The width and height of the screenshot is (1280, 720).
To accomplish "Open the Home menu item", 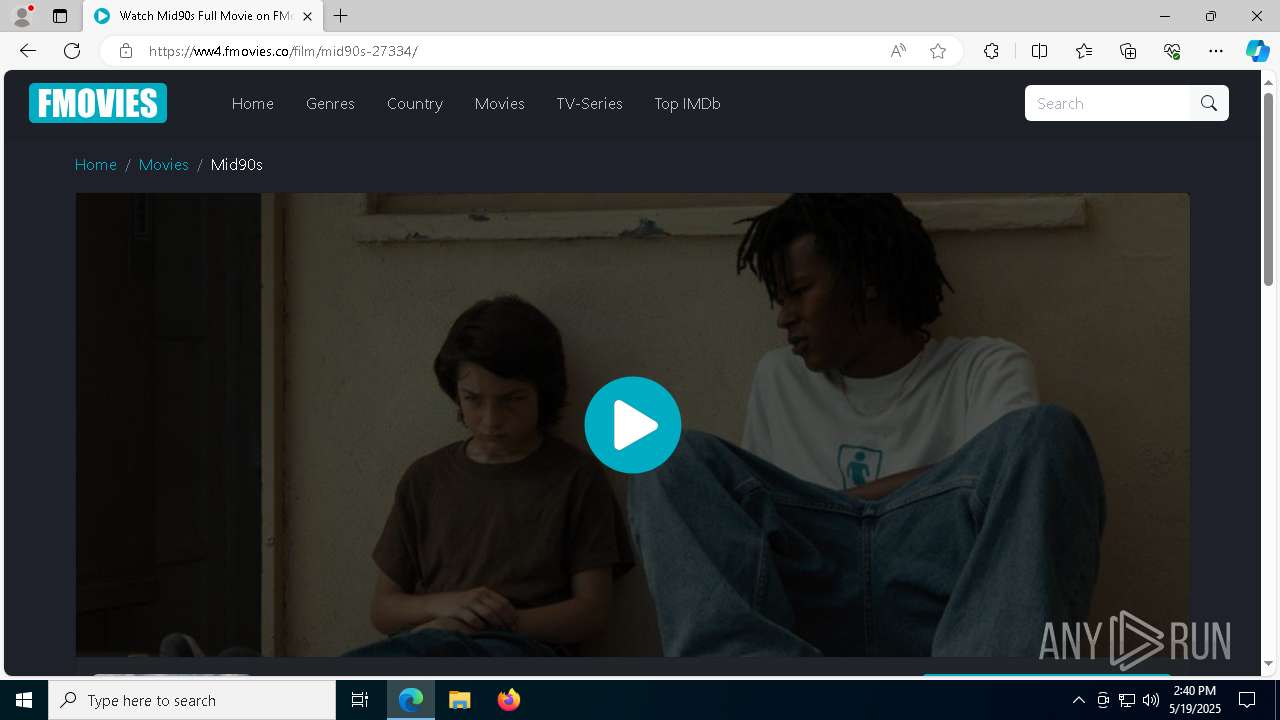I will [253, 103].
